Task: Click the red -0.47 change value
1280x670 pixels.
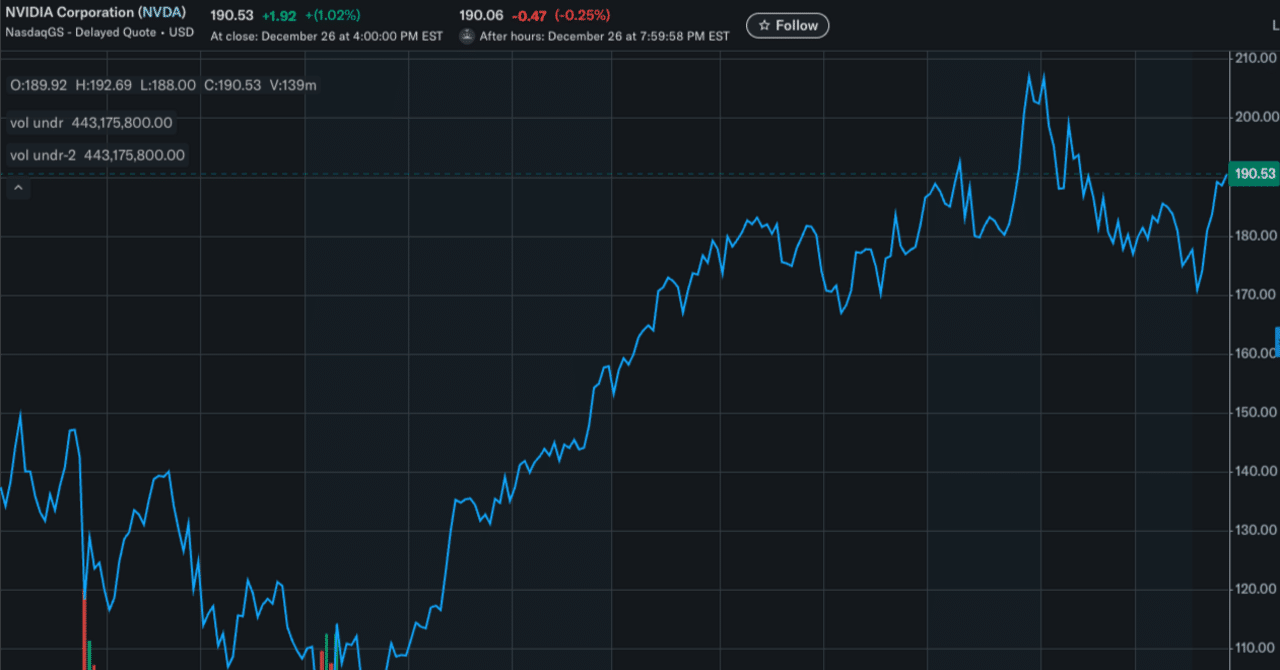Action: click(529, 15)
